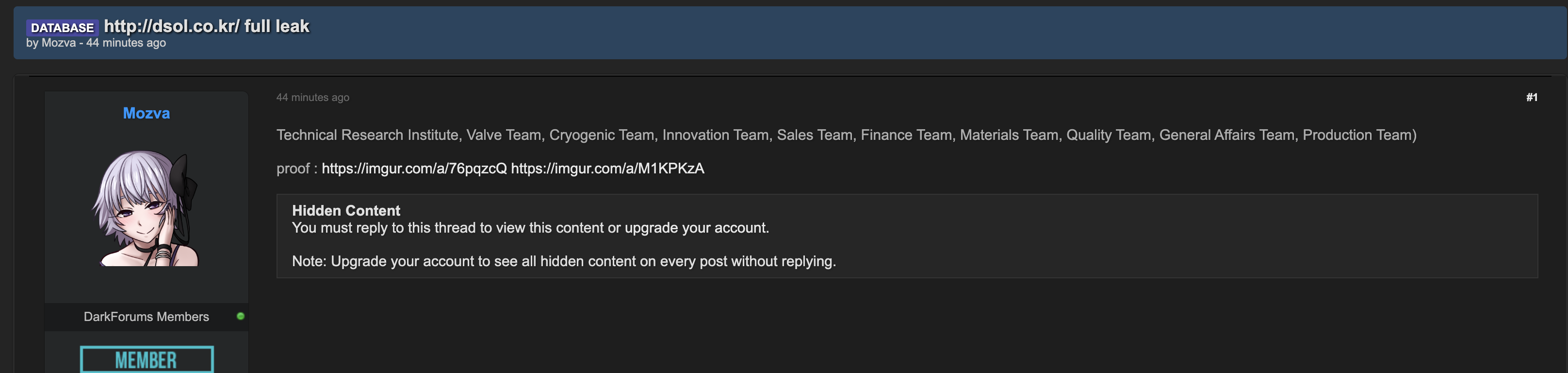Image resolution: width=1568 pixels, height=373 pixels.
Task: Click the Note about upgrading your account
Action: coord(564,261)
